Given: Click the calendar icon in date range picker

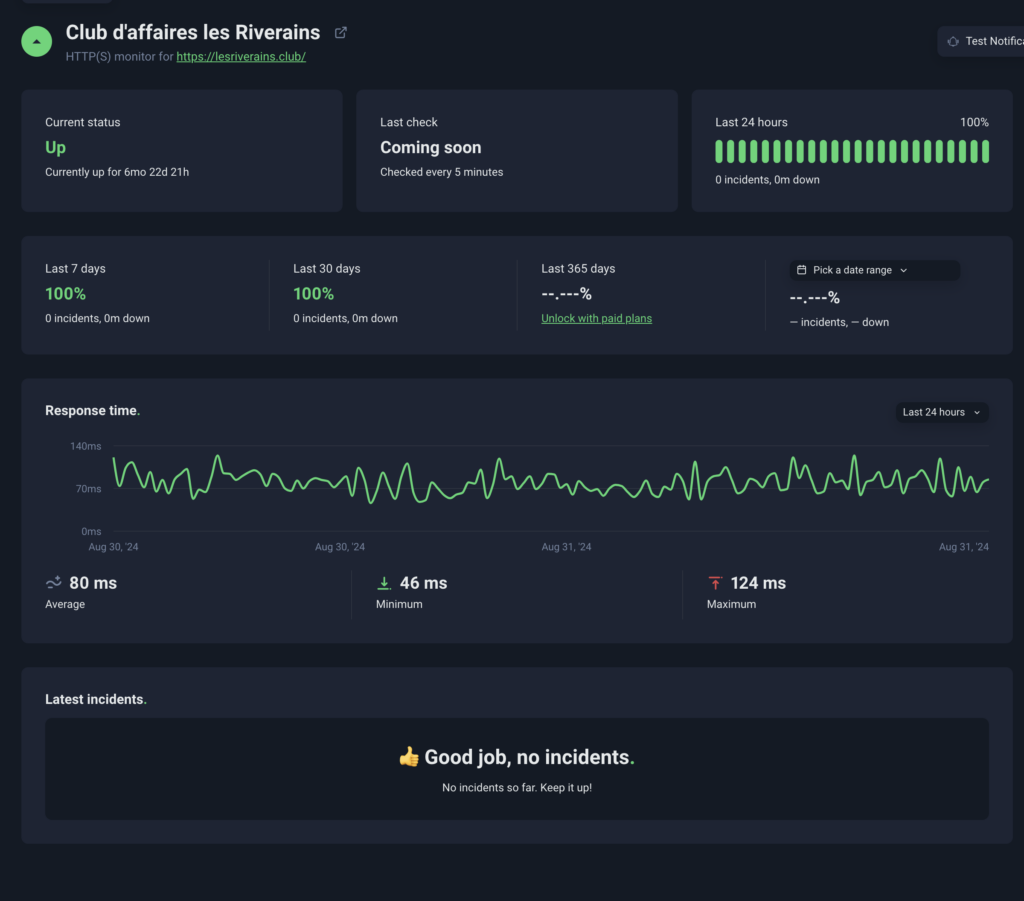Looking at the screenshot, I should click(801, 270).
